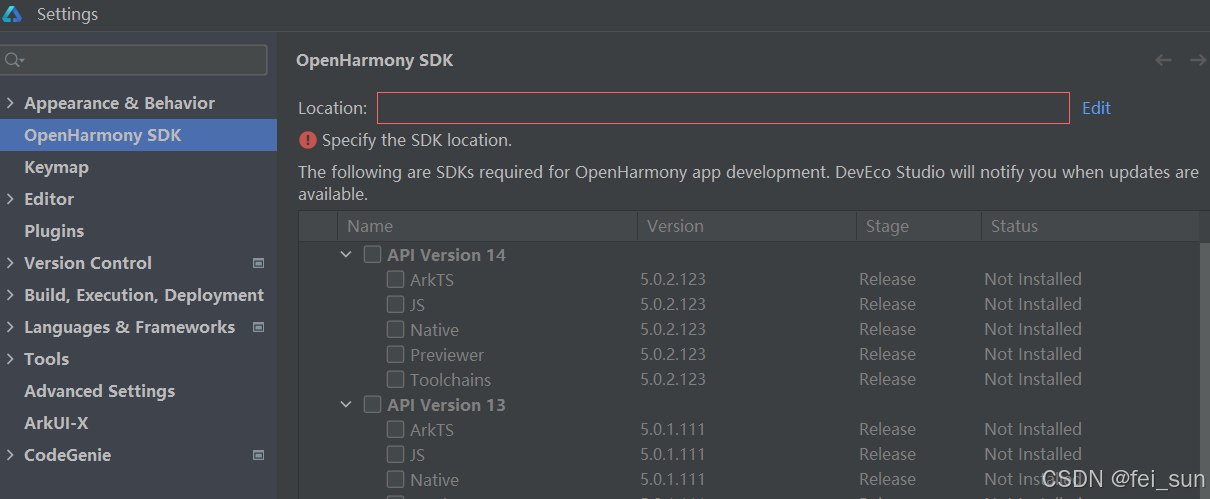Check the Native checkbox under API Version 13
This screenshot has height=499, width=1210.
click(395, 479)
